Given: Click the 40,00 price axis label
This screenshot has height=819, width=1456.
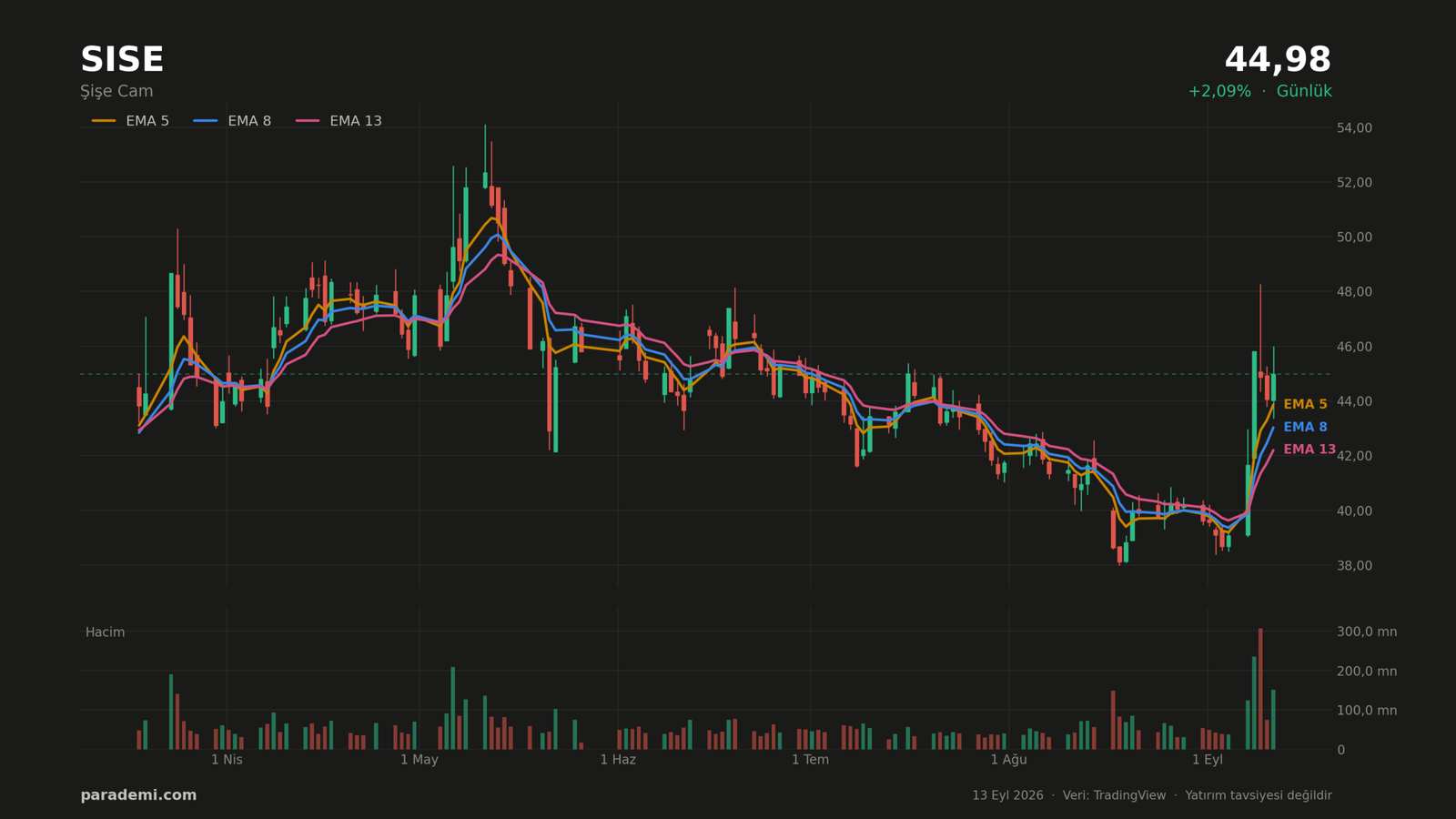Looking at the screenshot, I should pyautogui.click(x=1354, y=511).
